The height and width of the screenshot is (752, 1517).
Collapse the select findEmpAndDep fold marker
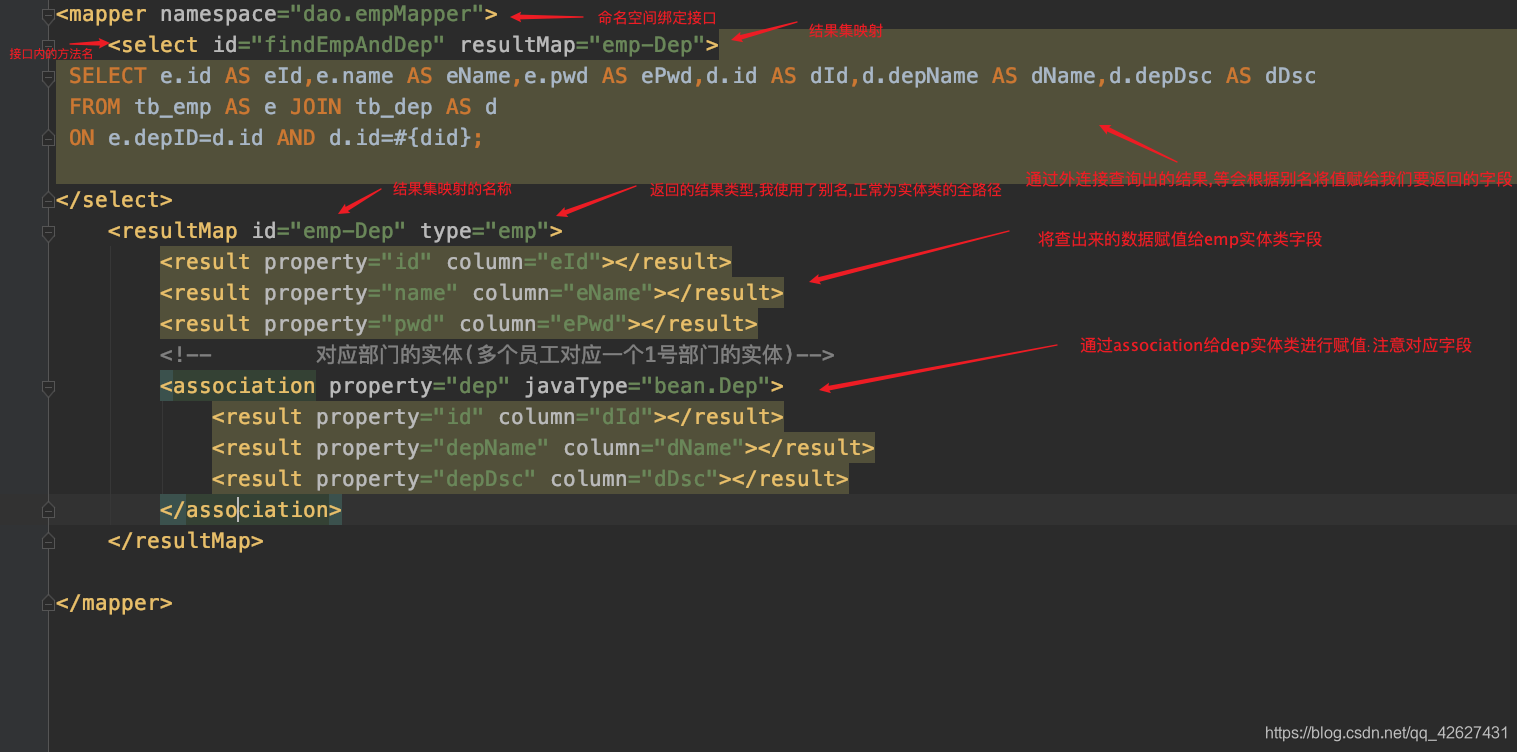click(x=47, y=45)
